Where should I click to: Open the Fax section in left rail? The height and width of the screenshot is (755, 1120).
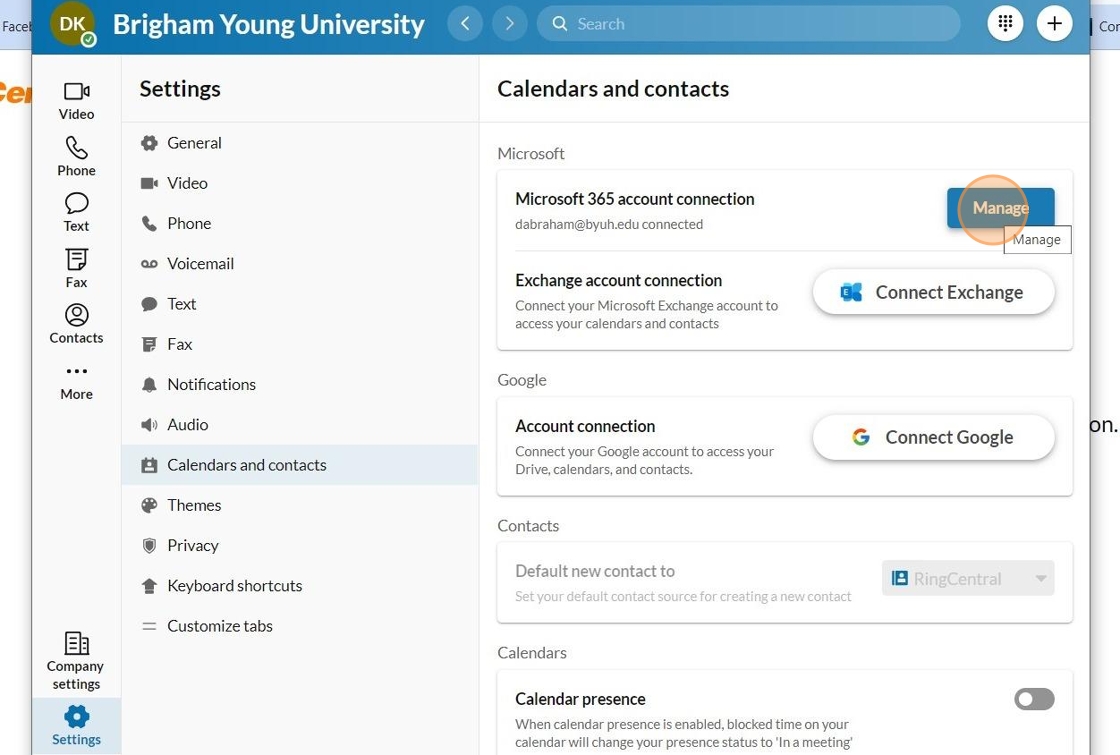pyautogui.click(x=76, y=269)
